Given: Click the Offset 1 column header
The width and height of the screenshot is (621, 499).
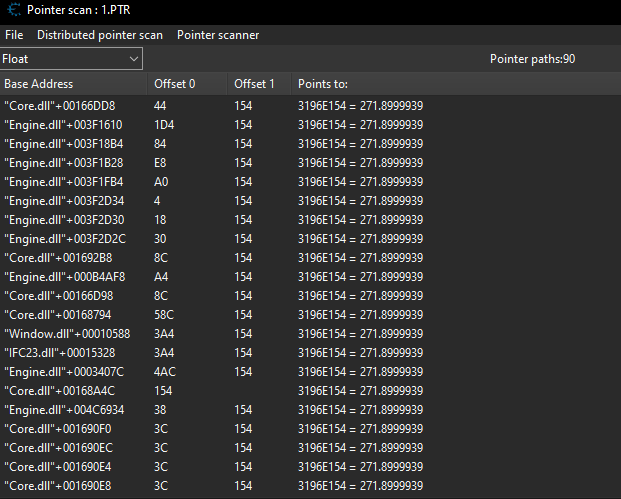Looking at the screenshot, I should 254,83.
